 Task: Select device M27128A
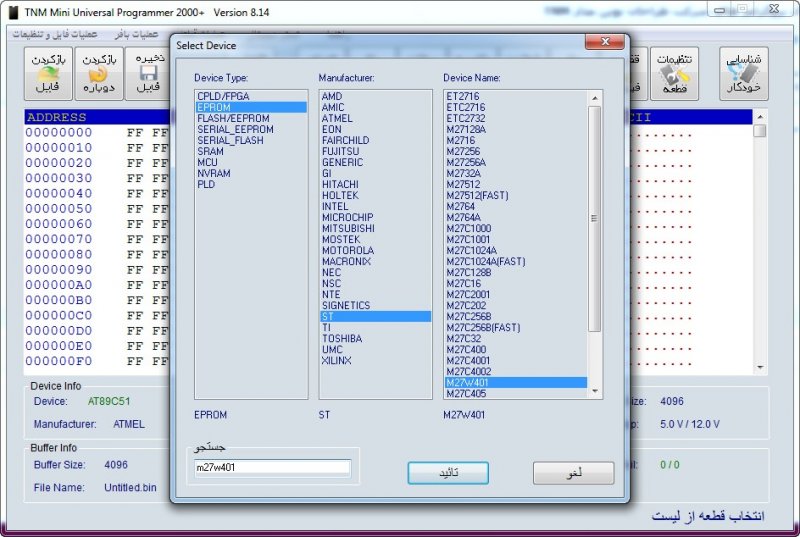[x=516, y=130]
